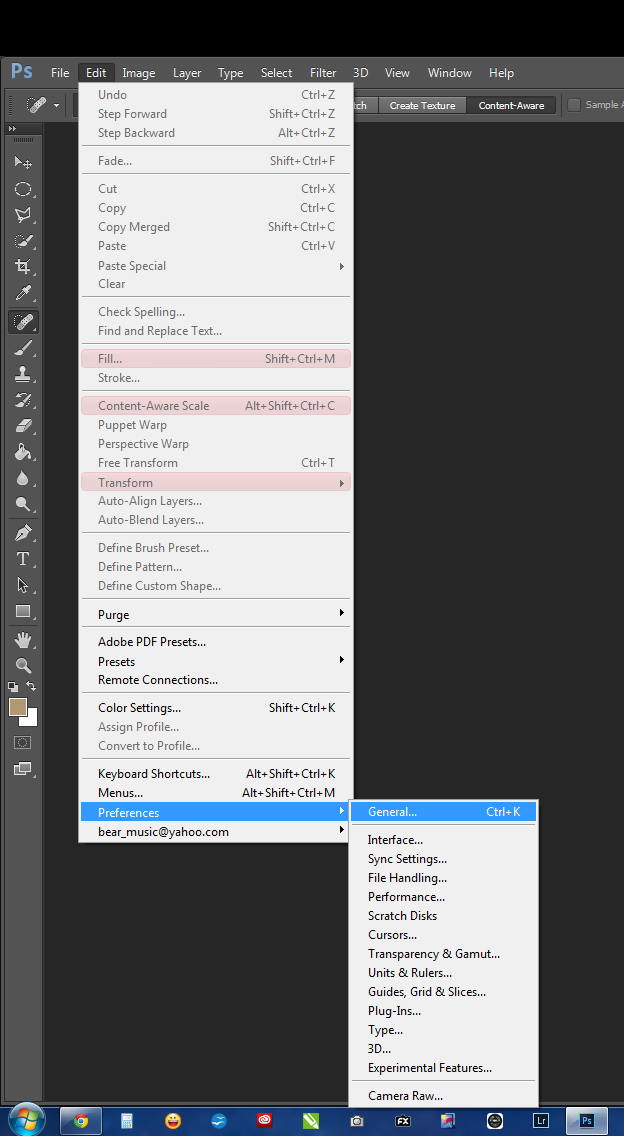Select the Crop tool
The image size is (624, 1136).
pyautogui.click(x=23, y=267)
